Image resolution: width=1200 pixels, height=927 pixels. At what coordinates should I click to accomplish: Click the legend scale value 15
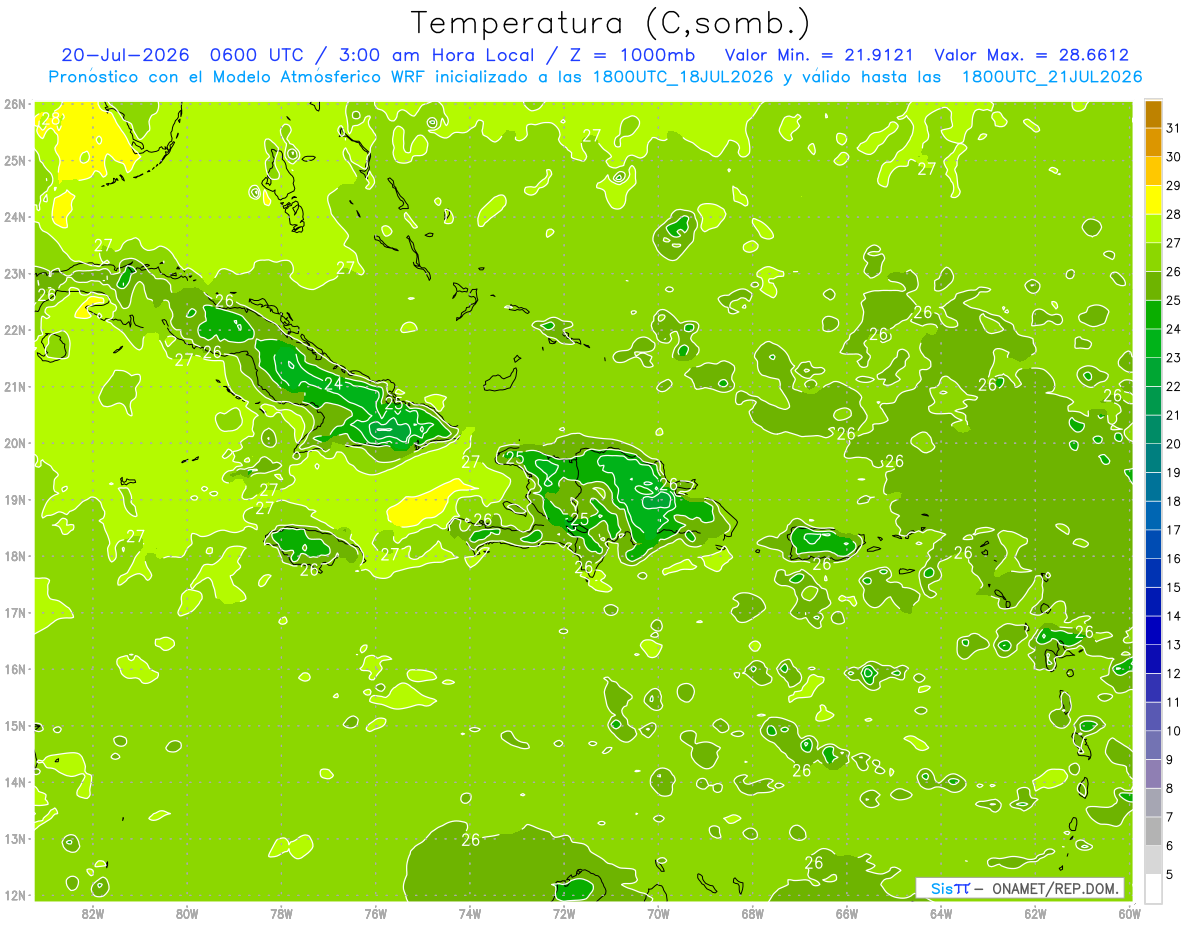[1174, 587]
